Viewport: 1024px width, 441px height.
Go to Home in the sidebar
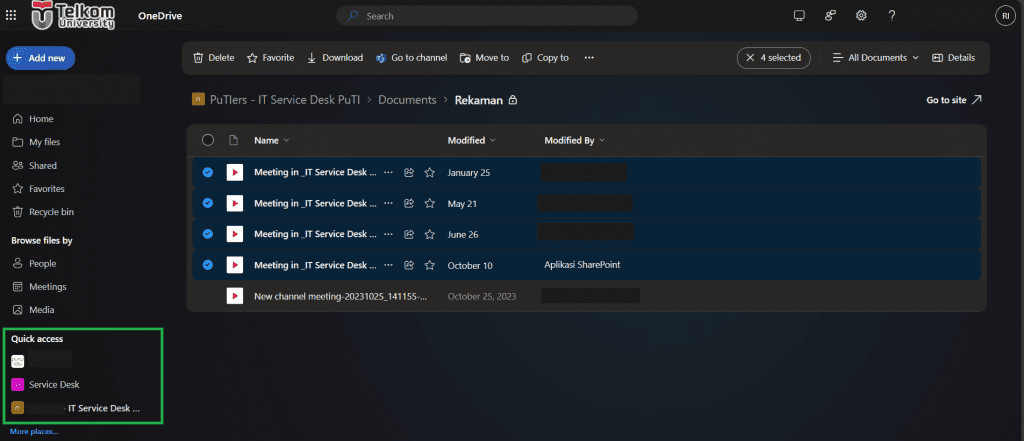[x=33, y=119]
